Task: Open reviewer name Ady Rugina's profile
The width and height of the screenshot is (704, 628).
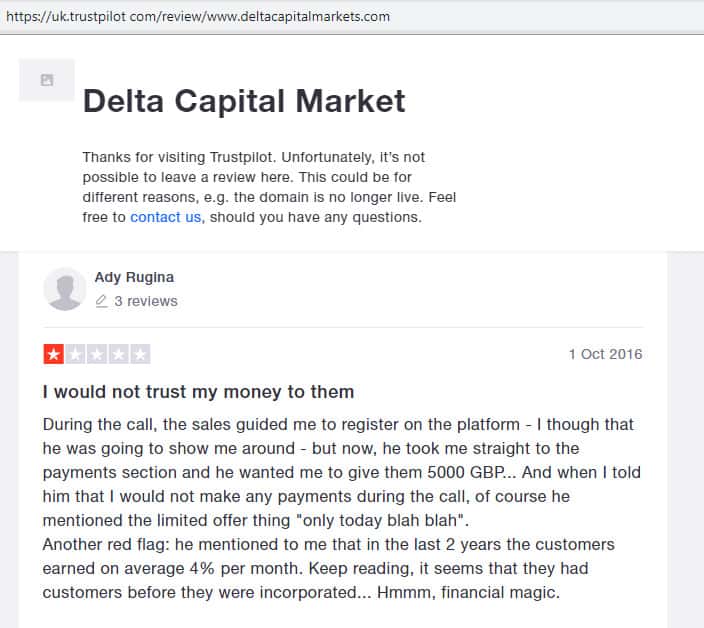Action: (x=134, y=277)
